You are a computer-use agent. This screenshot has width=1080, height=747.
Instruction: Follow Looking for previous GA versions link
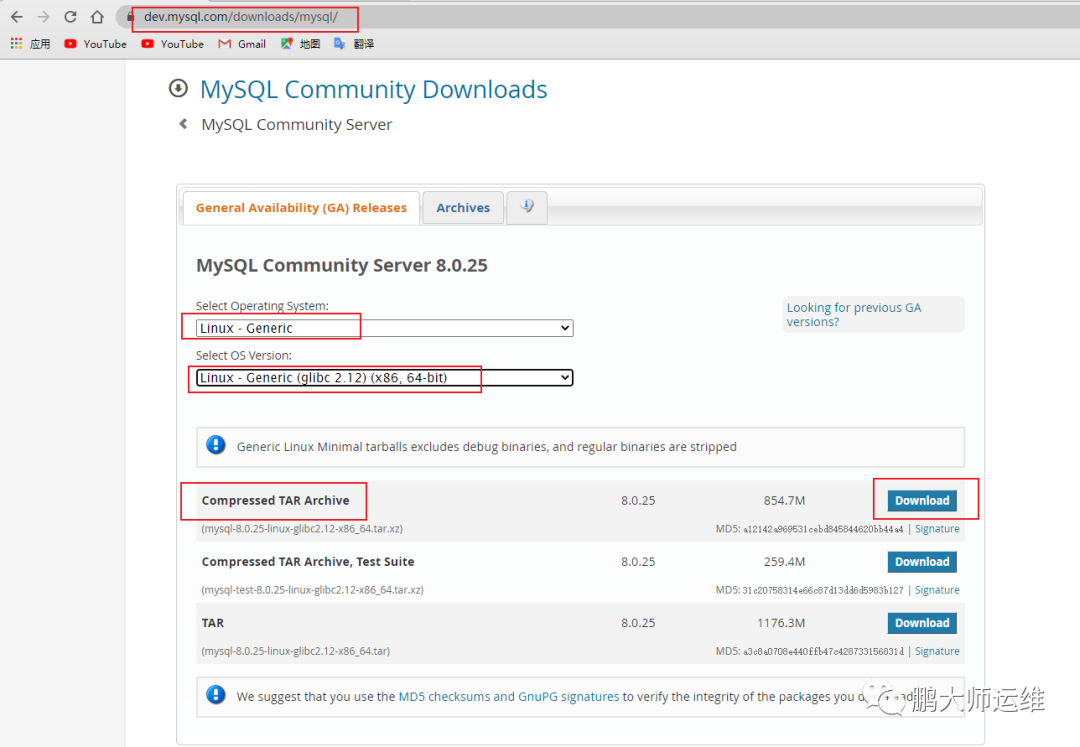pyautogui.click(x=853, y=315)
